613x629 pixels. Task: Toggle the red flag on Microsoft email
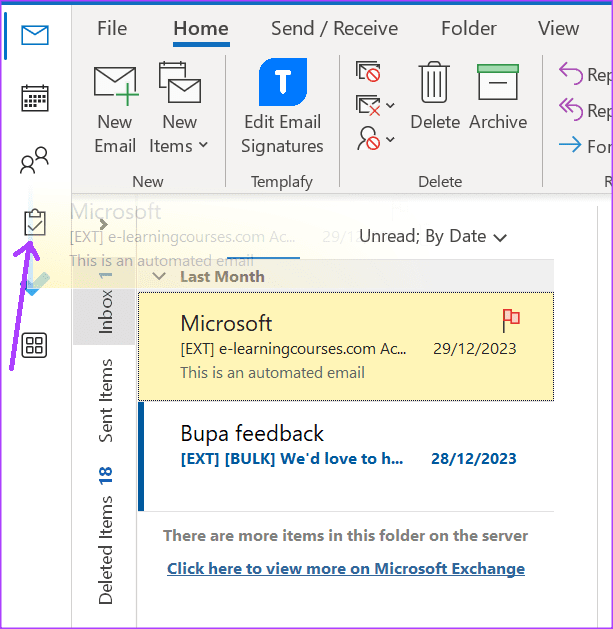point(511,320)
